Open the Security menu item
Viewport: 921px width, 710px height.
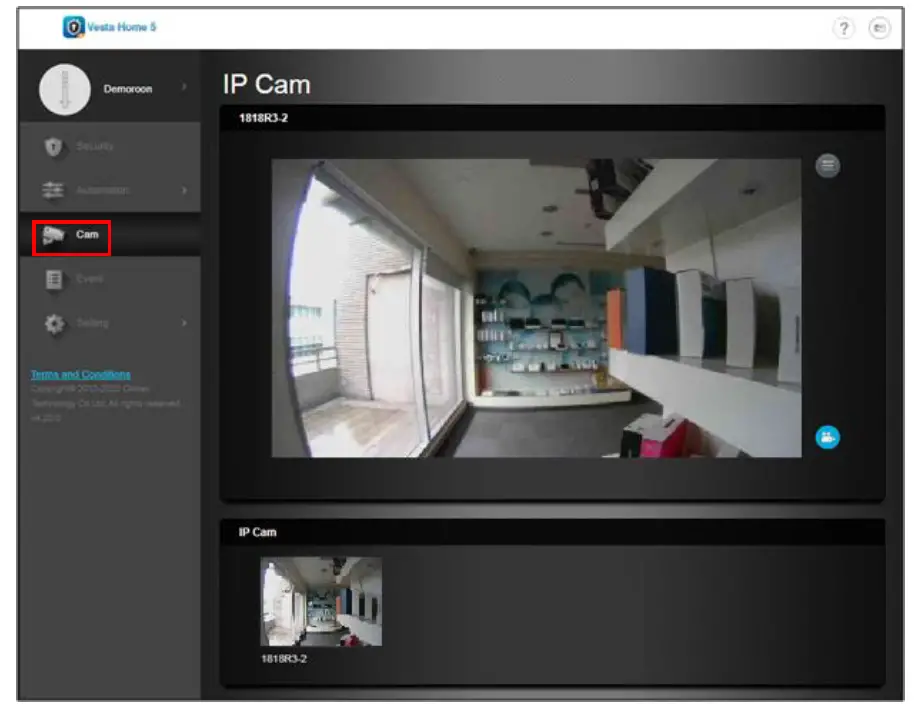(x=110, y=146)
